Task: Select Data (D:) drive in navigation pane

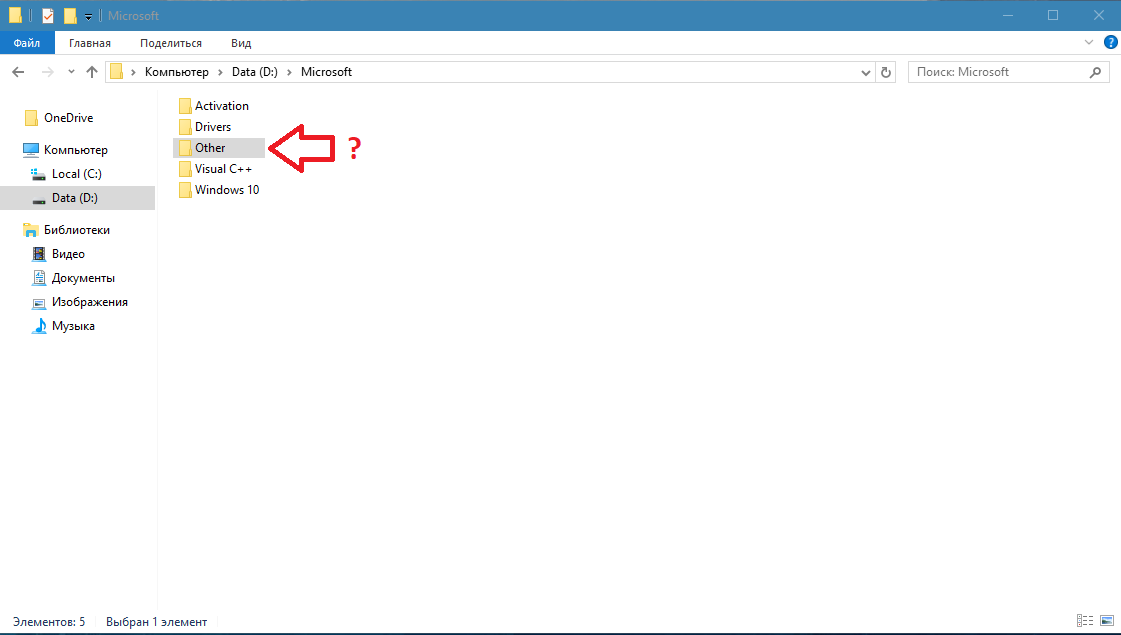Action: 77,198
